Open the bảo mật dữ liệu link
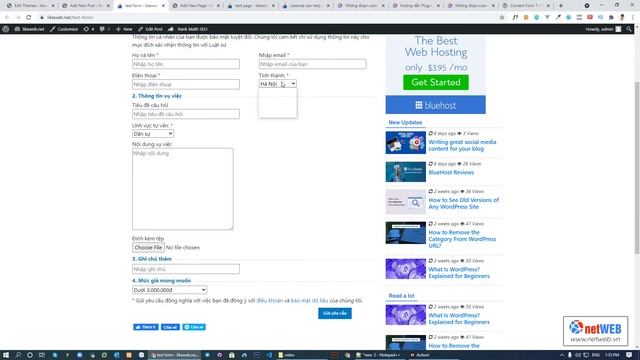This screenshot has height=360, width=640. (309, 300)
